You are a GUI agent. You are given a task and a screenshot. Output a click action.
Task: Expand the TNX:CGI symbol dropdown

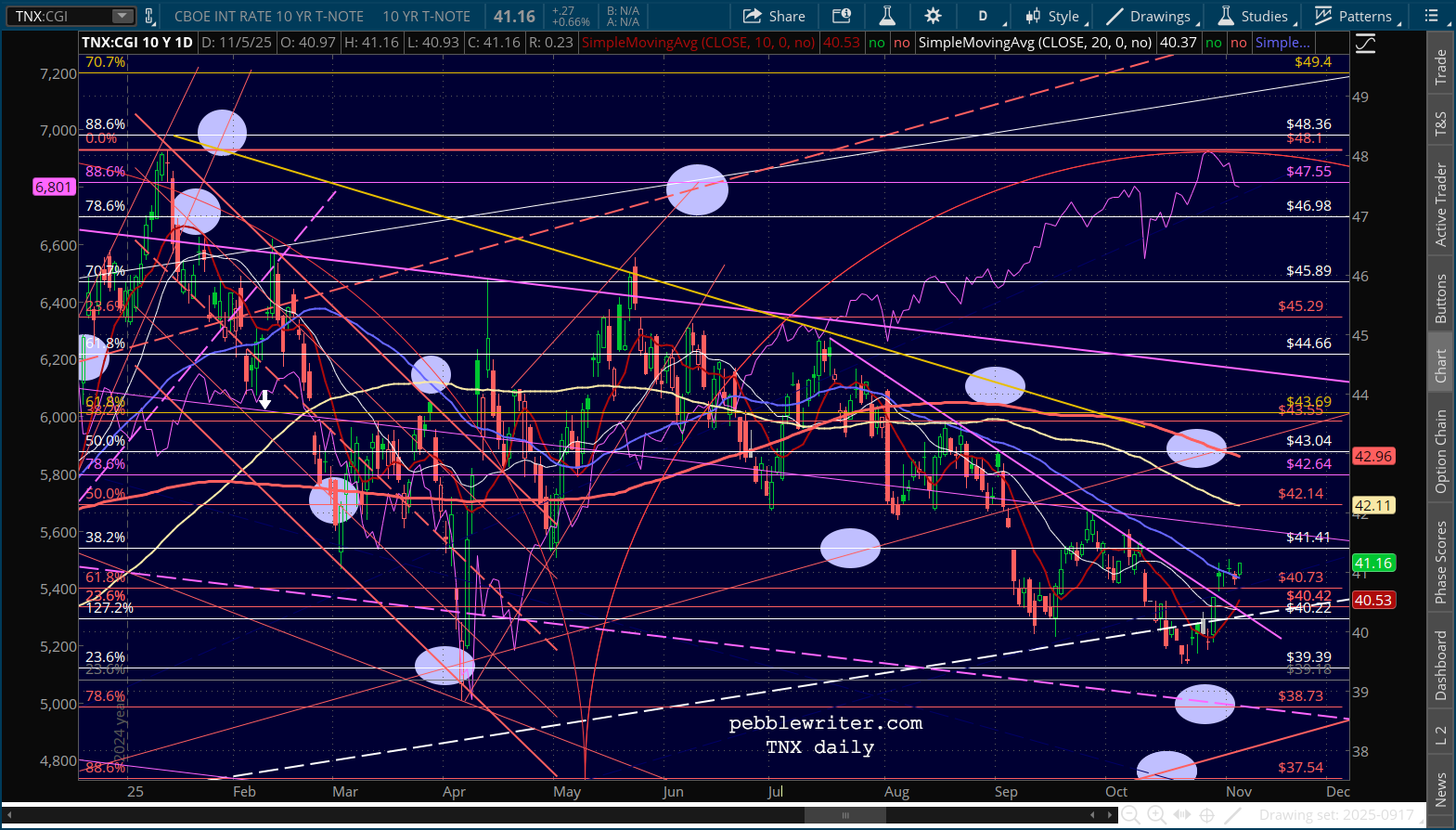tap(122, 16)
